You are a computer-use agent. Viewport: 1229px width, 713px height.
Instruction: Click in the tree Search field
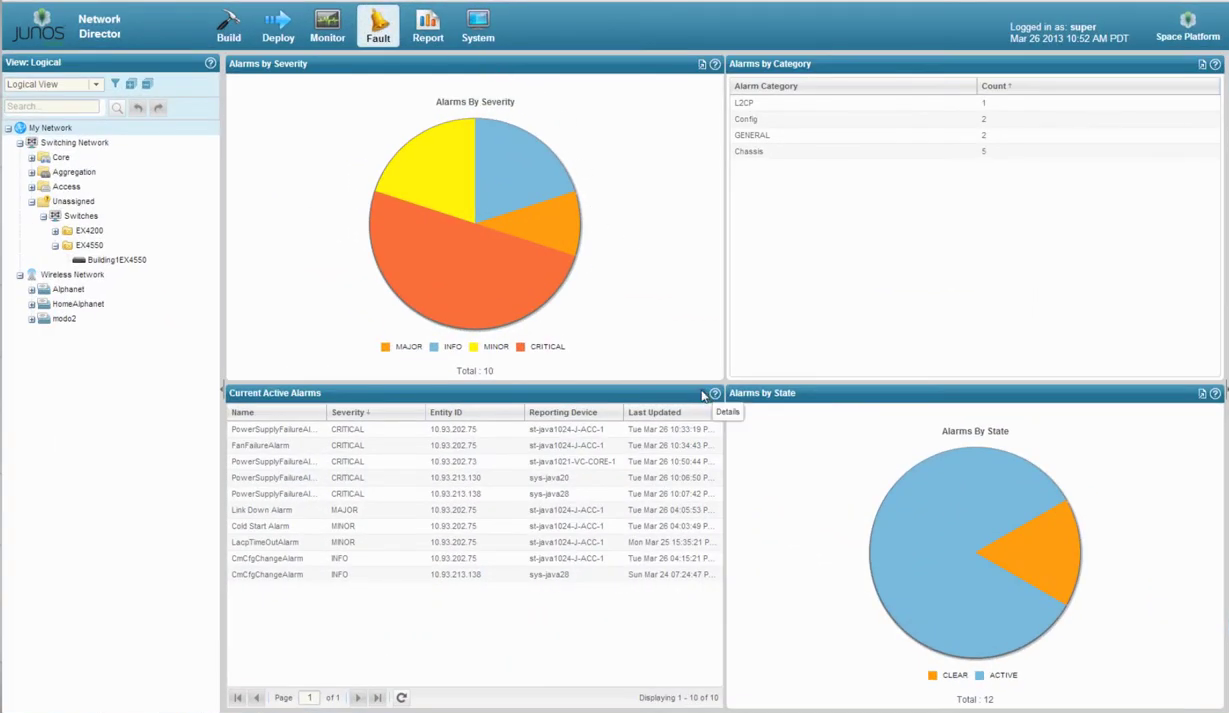click(52, 107)
